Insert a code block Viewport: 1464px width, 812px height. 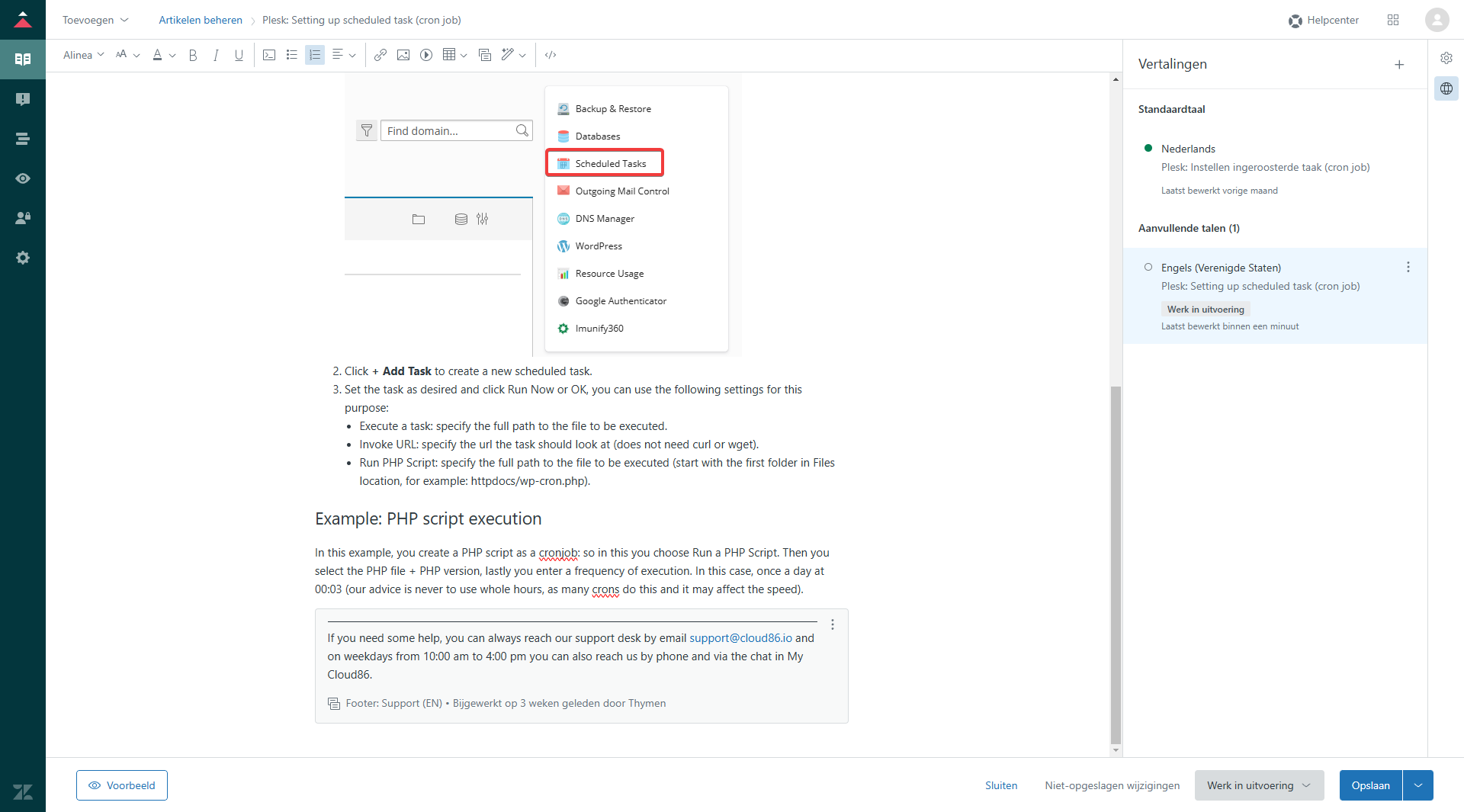point(269,55)
